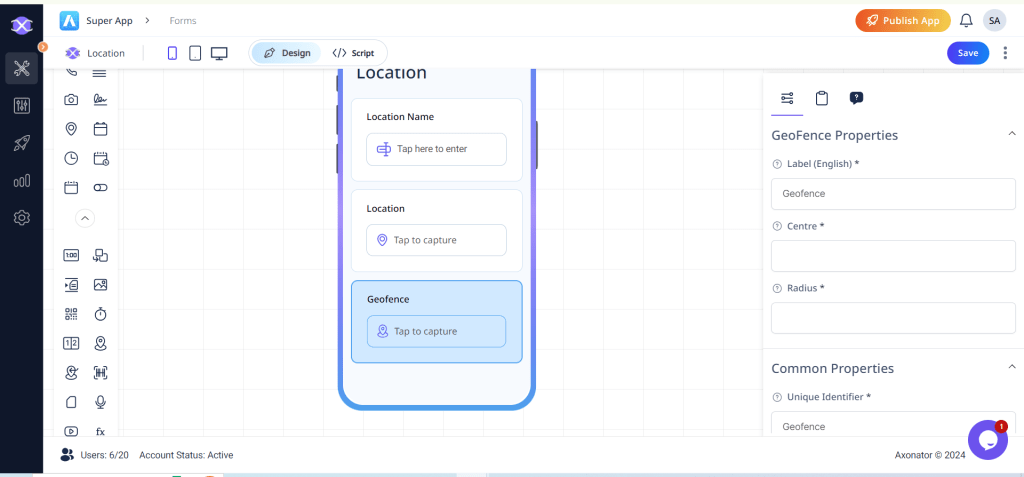Open the rocket deploy section in sidebar

point(21,143)
